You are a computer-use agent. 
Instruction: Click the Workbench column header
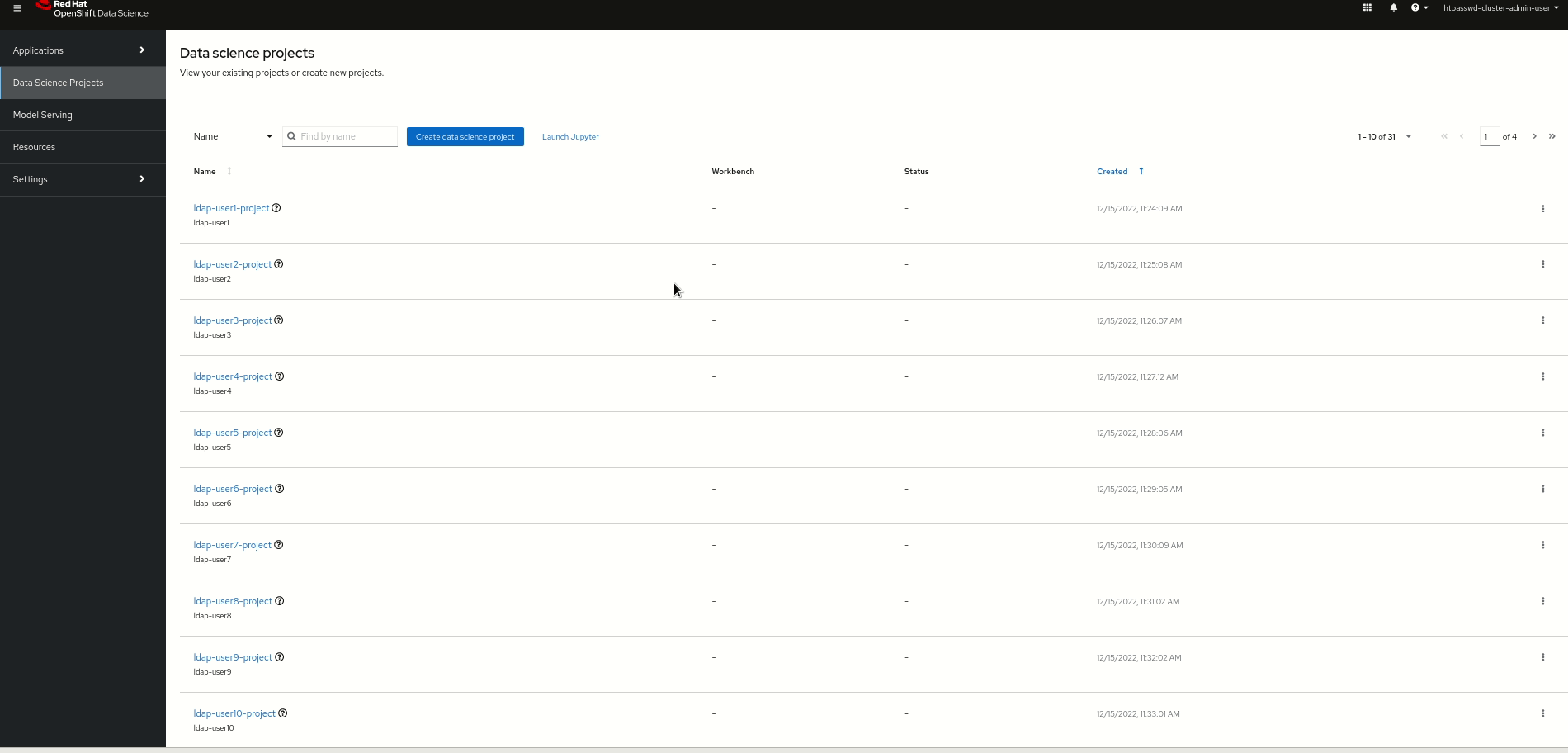pyautogui.click(x=733, y=172)
